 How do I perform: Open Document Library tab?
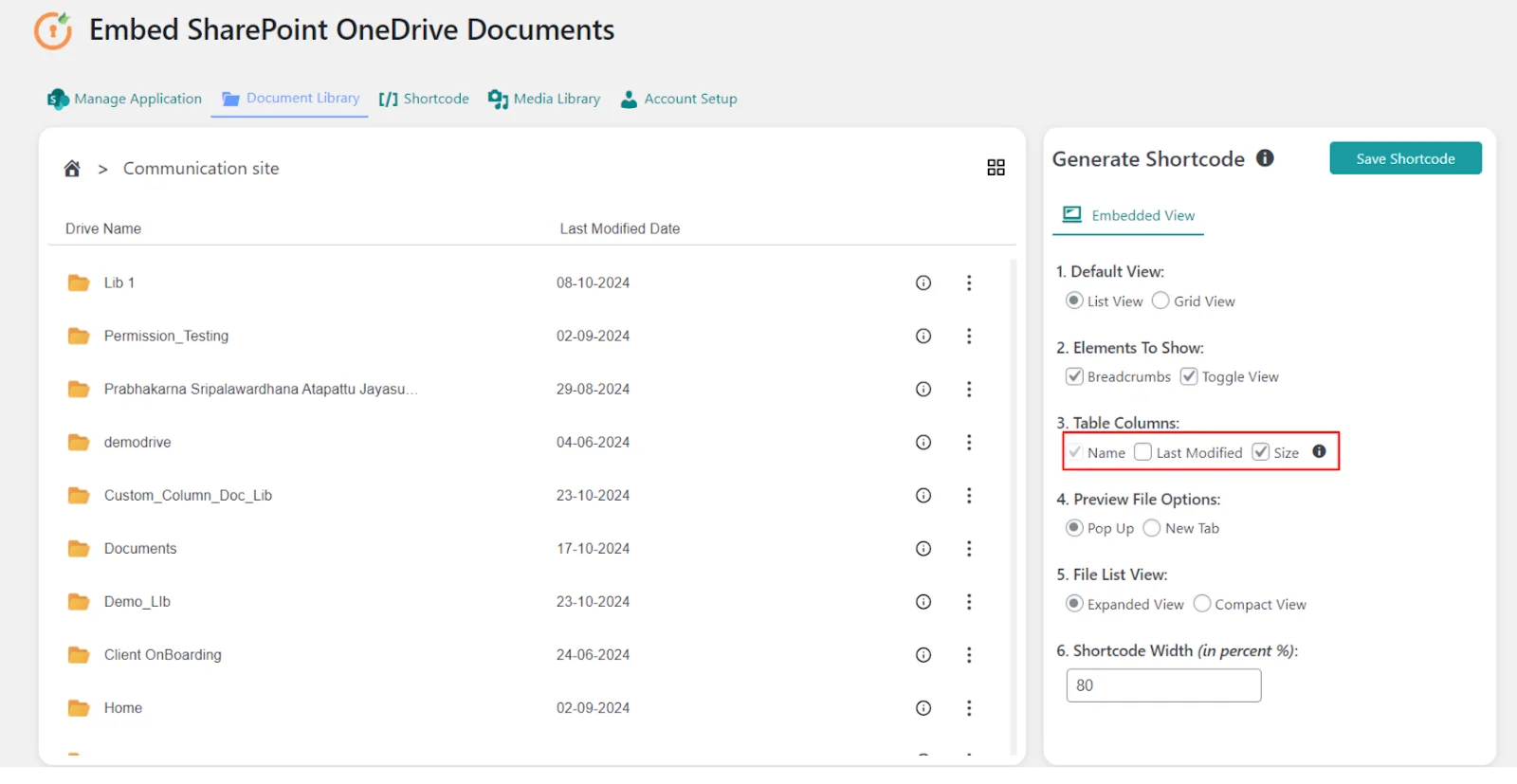[290, 99]
